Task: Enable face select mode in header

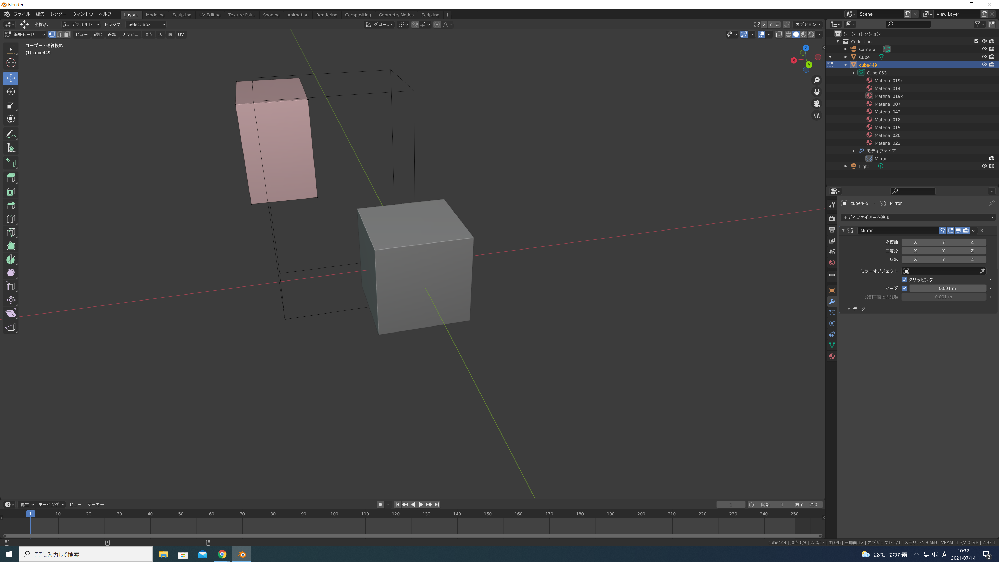Action: tap(66, 34)
